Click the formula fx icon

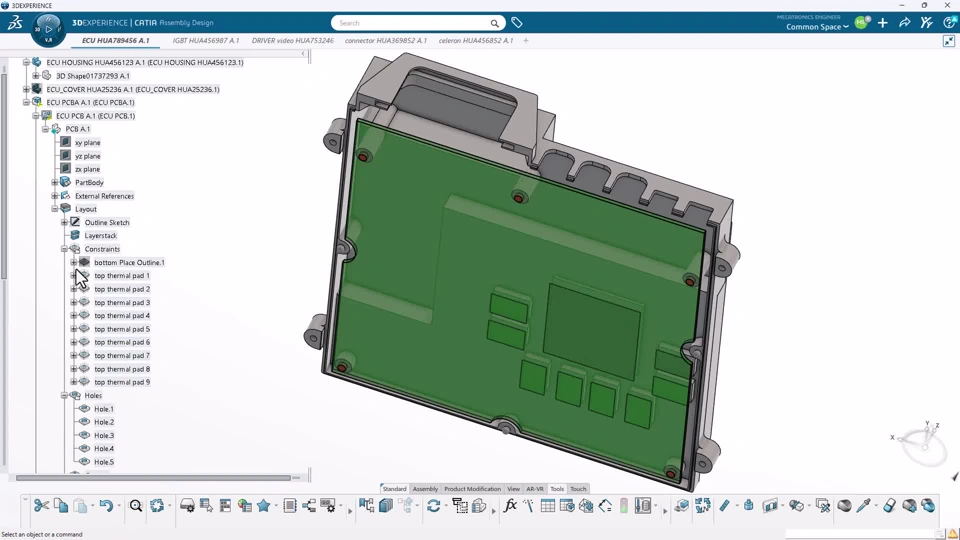[510, 506]
